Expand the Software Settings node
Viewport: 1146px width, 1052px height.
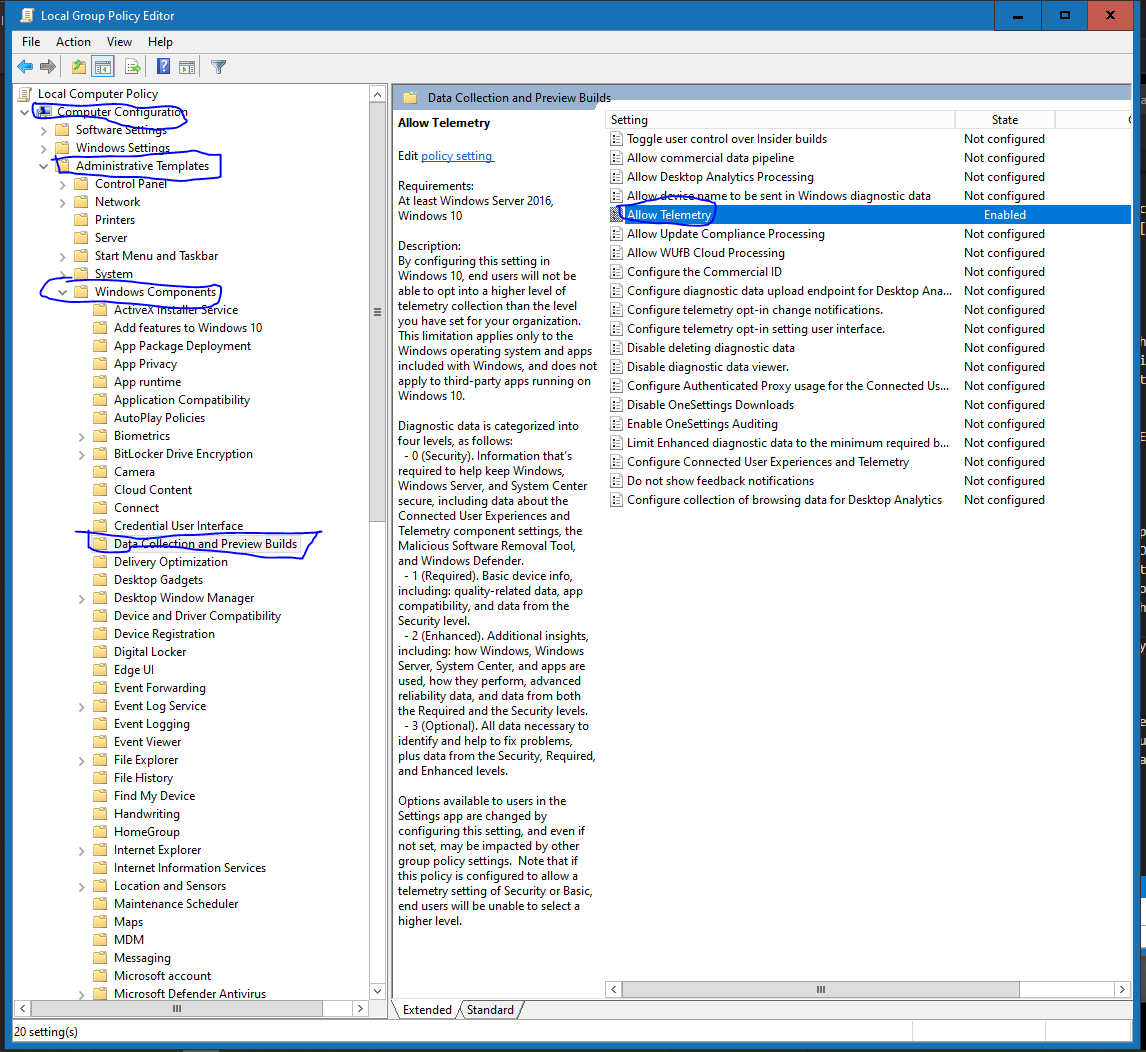(x=44, y=130)
